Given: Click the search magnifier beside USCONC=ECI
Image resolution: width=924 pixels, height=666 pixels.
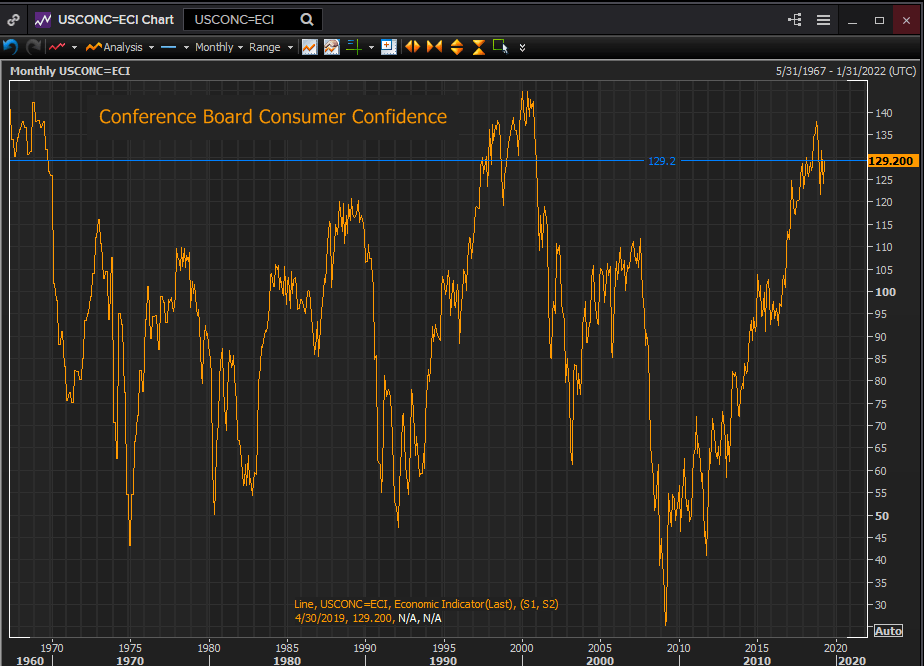Looking at the screenshot, I should 307,19.
